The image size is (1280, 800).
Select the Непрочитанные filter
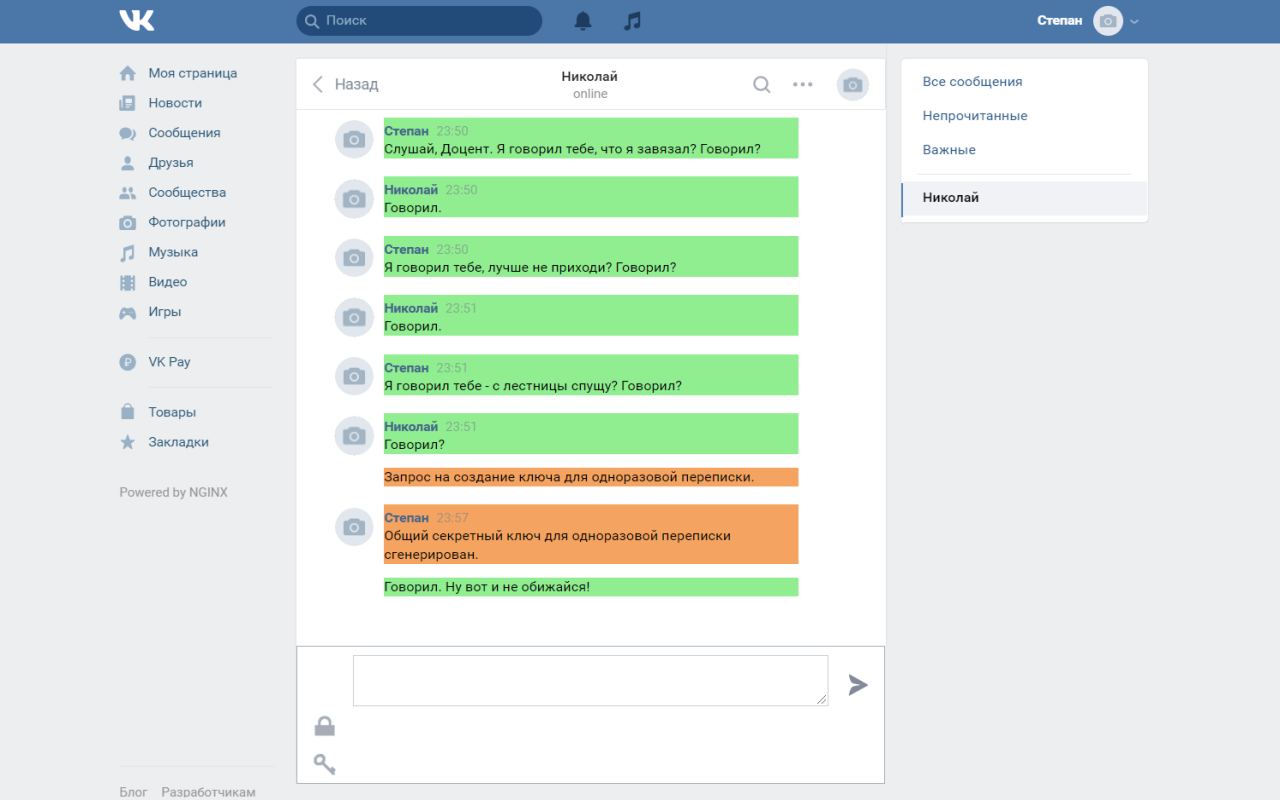point(975,116)
